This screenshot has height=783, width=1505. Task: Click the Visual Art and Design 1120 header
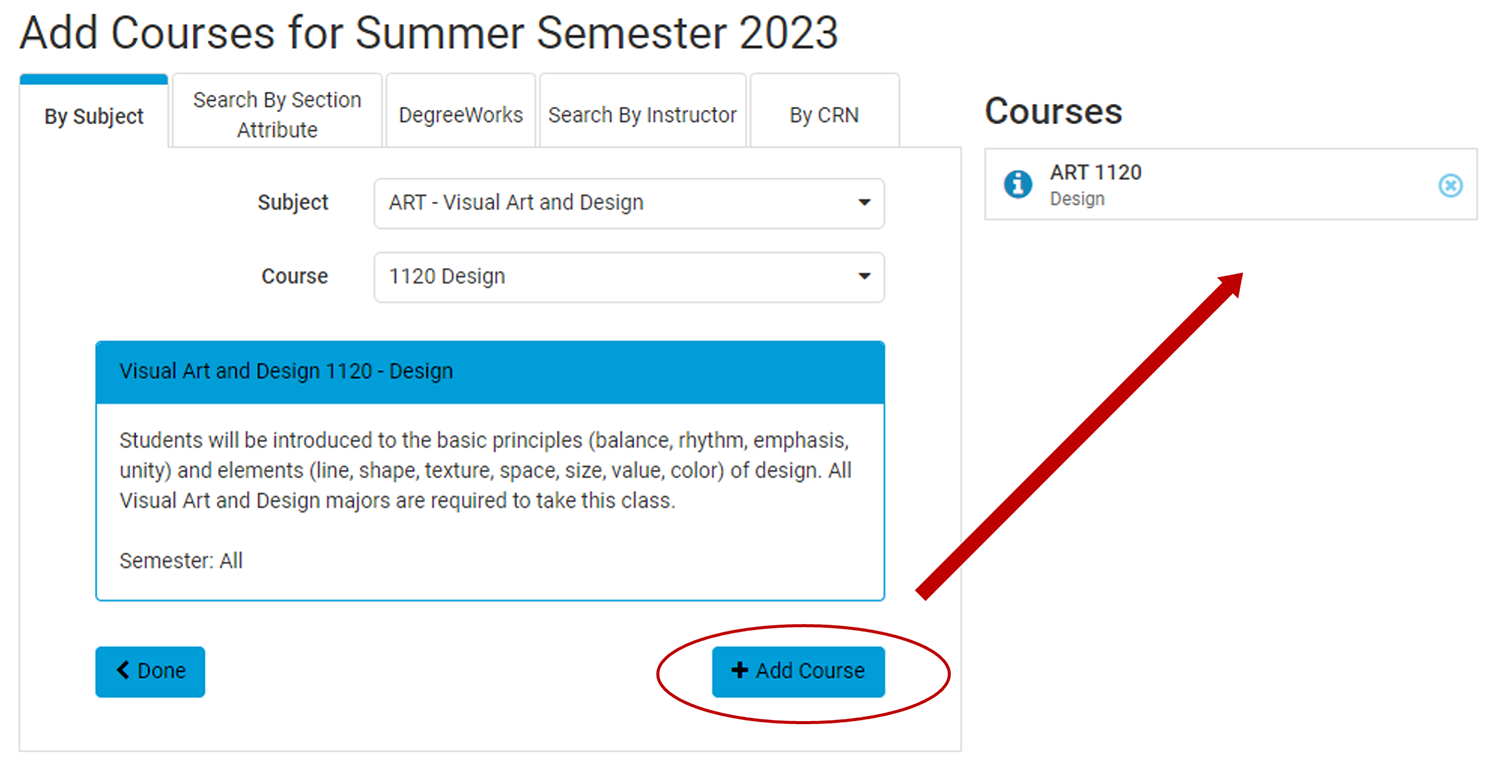point(490,371)
